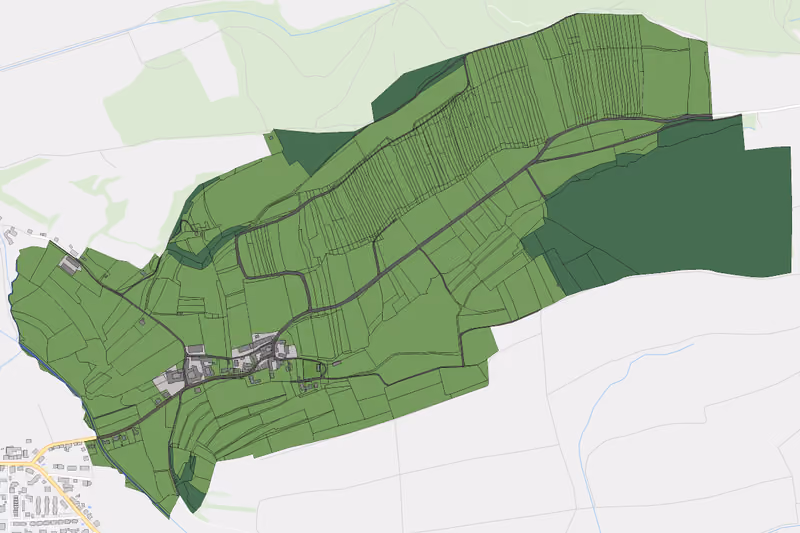Select the dark forest parcel beside the small square plot
Image resolution: width=800 pixels, height=533 pixels.
click(314, 148)
